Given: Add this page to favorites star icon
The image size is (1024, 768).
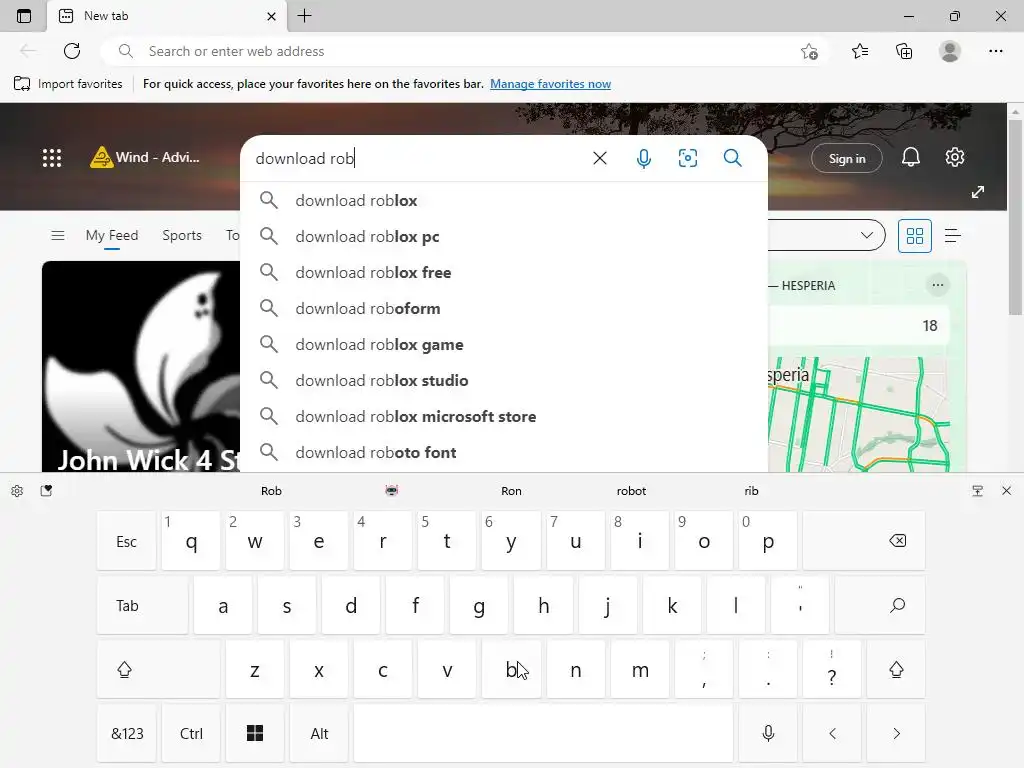Looking at the screenshot, I should click(x=809, y=51).
